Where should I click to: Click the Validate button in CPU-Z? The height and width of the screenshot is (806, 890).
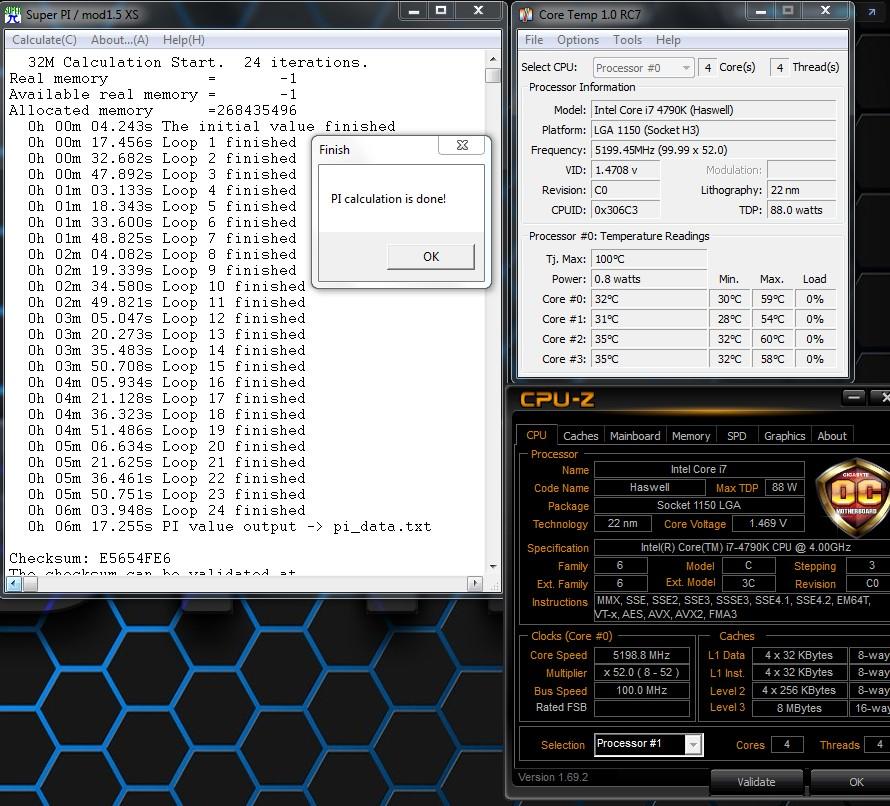(756, 782)
